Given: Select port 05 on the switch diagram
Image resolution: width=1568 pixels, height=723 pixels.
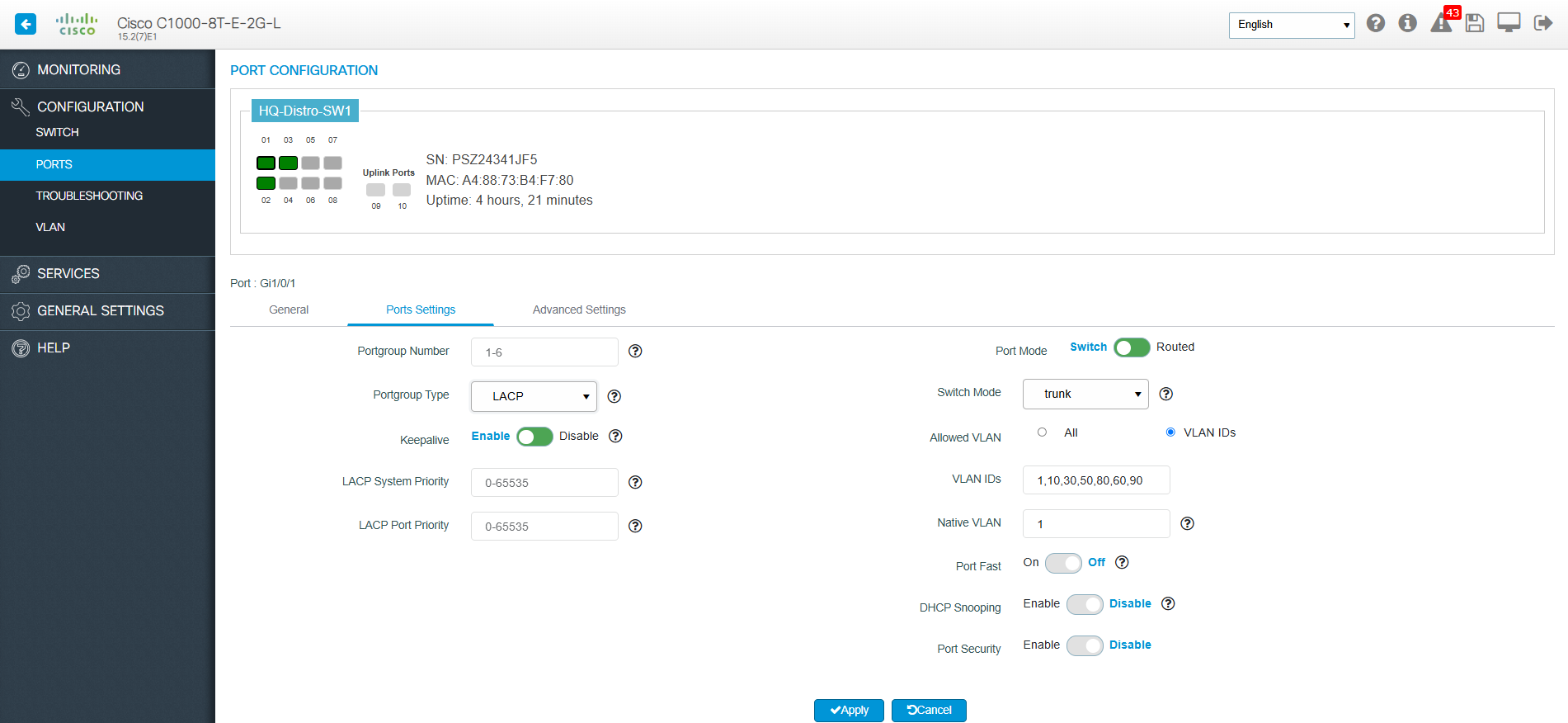Looking at the screenshot, I should point(310,163).
